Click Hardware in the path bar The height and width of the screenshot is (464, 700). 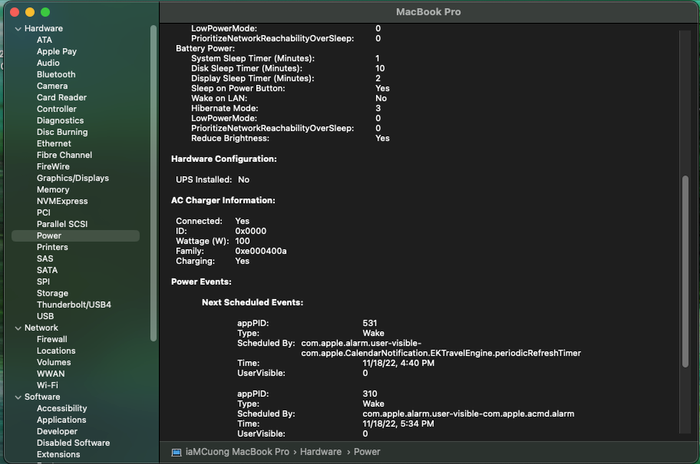321,452
